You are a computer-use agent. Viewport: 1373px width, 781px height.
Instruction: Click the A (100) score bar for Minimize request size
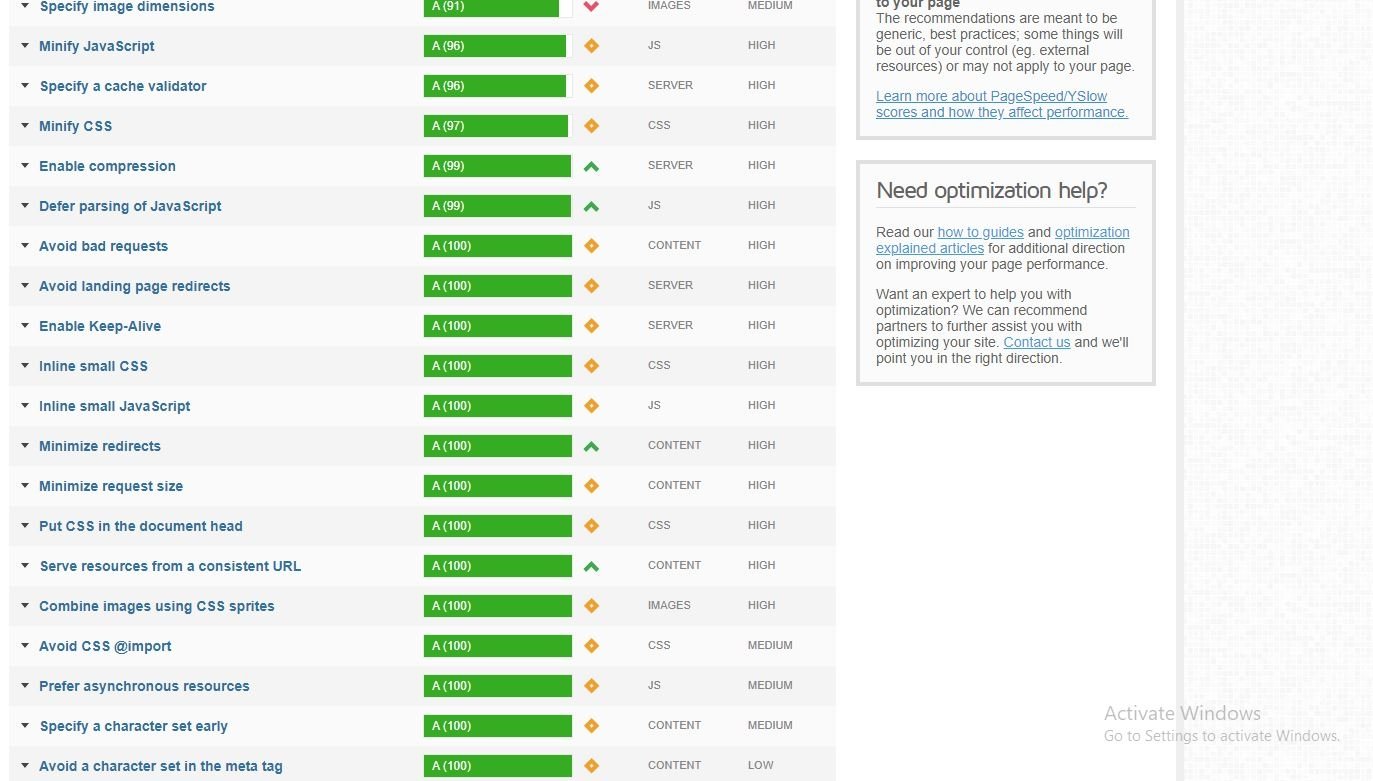click(x=497, y=486)
